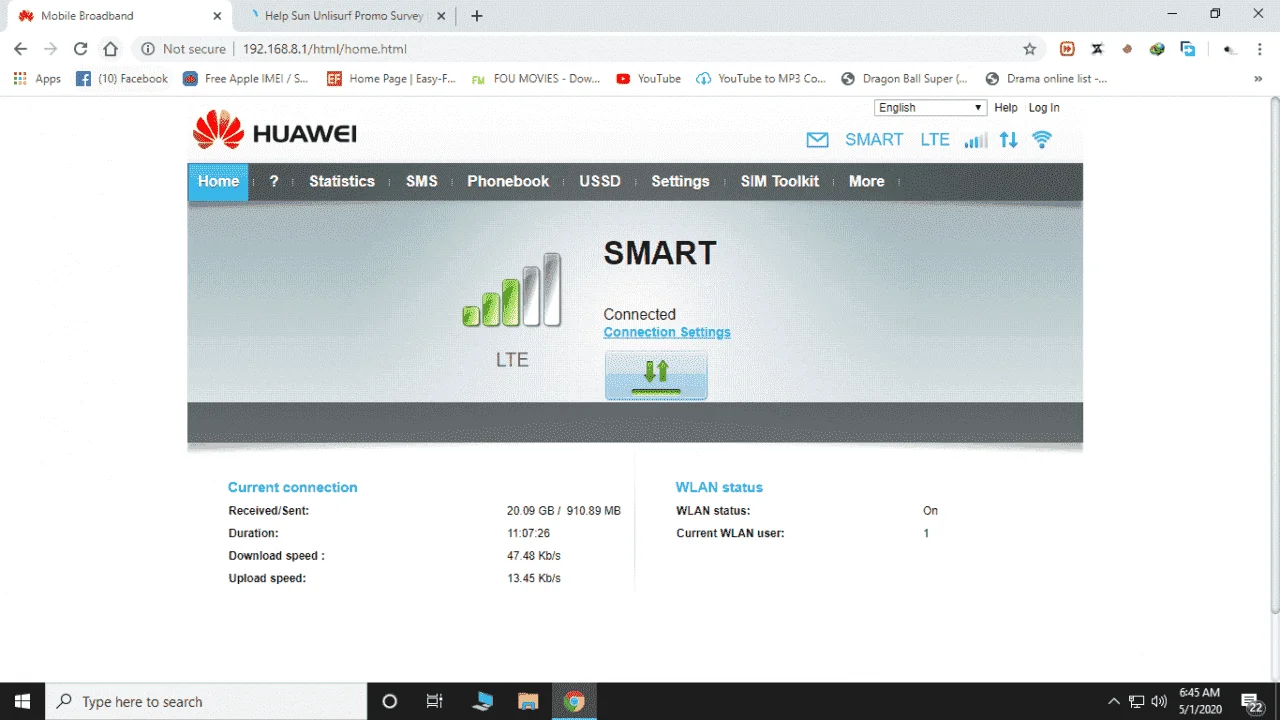Show hidden system tray icons
Viewport: 1280px width, 720px height.
tap(1115, 701)
